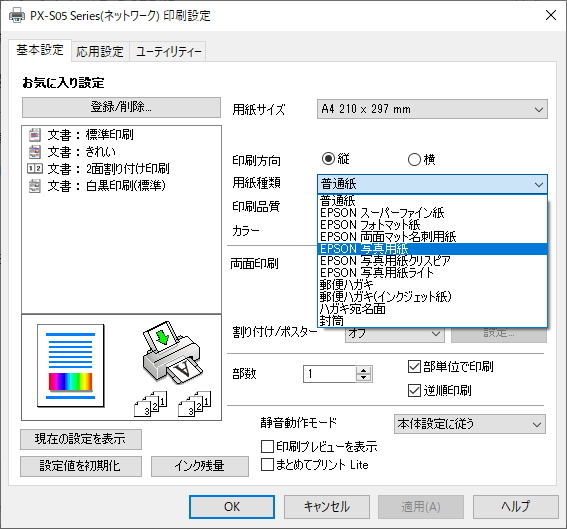This screenshot has height=529, width=567.
Task: Click the printer icon in title bar
Action: point(17,16)
